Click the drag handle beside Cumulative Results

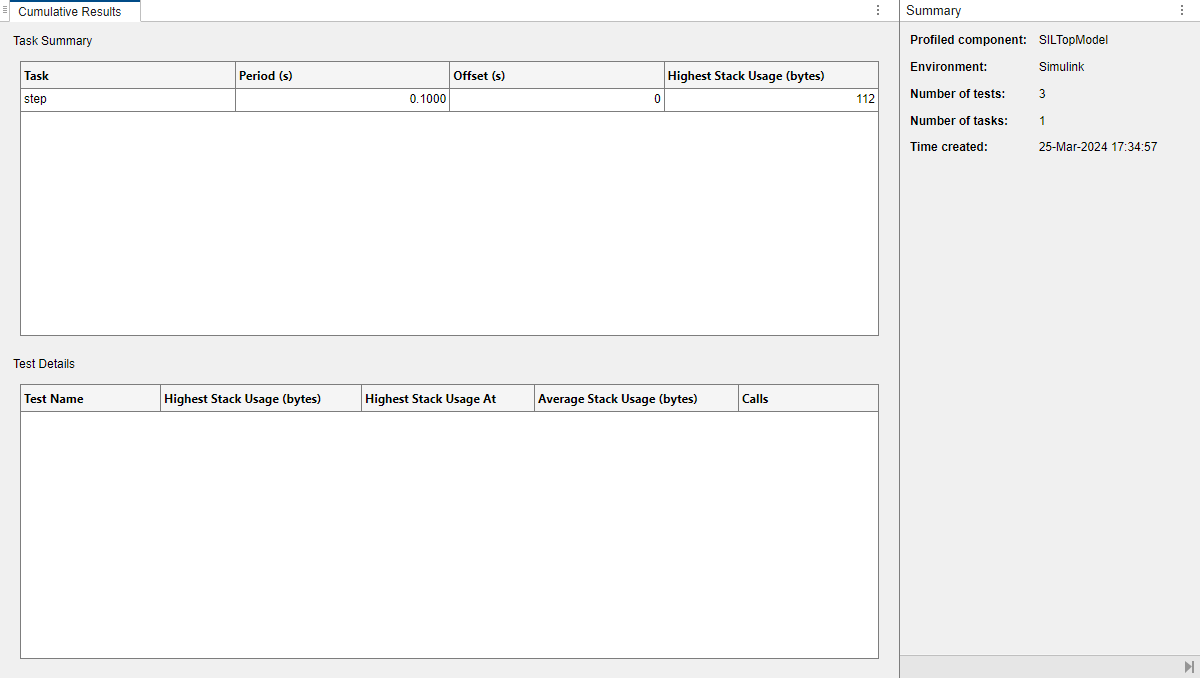[x=5, y=10]
